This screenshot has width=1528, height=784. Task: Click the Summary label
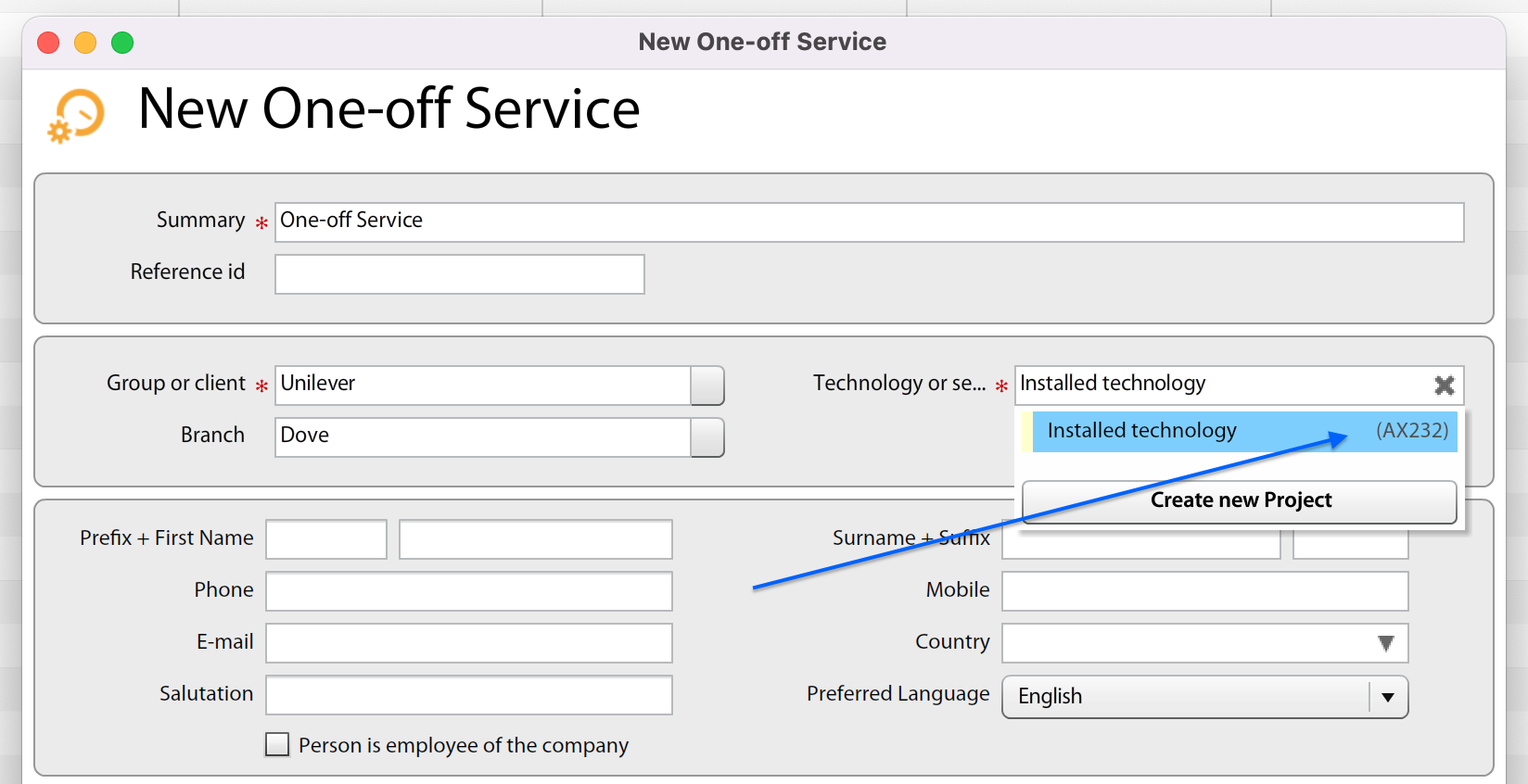click(x=200, y=221)
